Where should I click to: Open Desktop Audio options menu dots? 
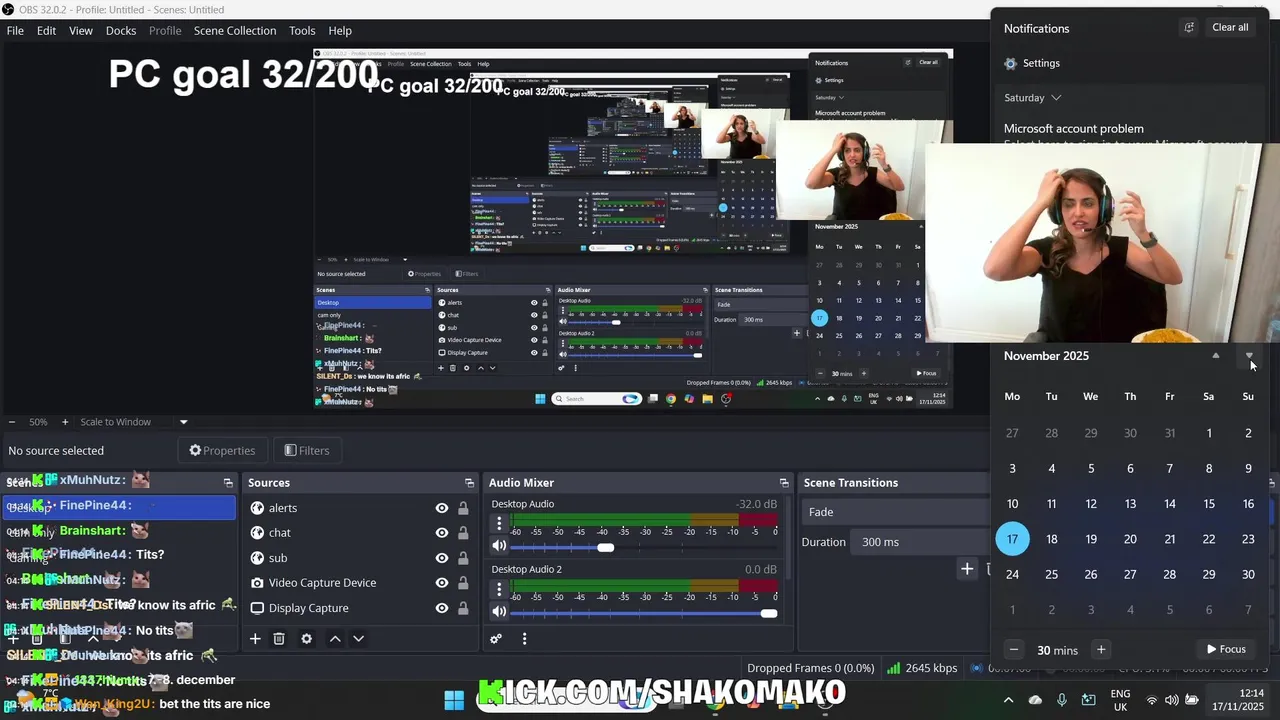click(x=499, y=523)
